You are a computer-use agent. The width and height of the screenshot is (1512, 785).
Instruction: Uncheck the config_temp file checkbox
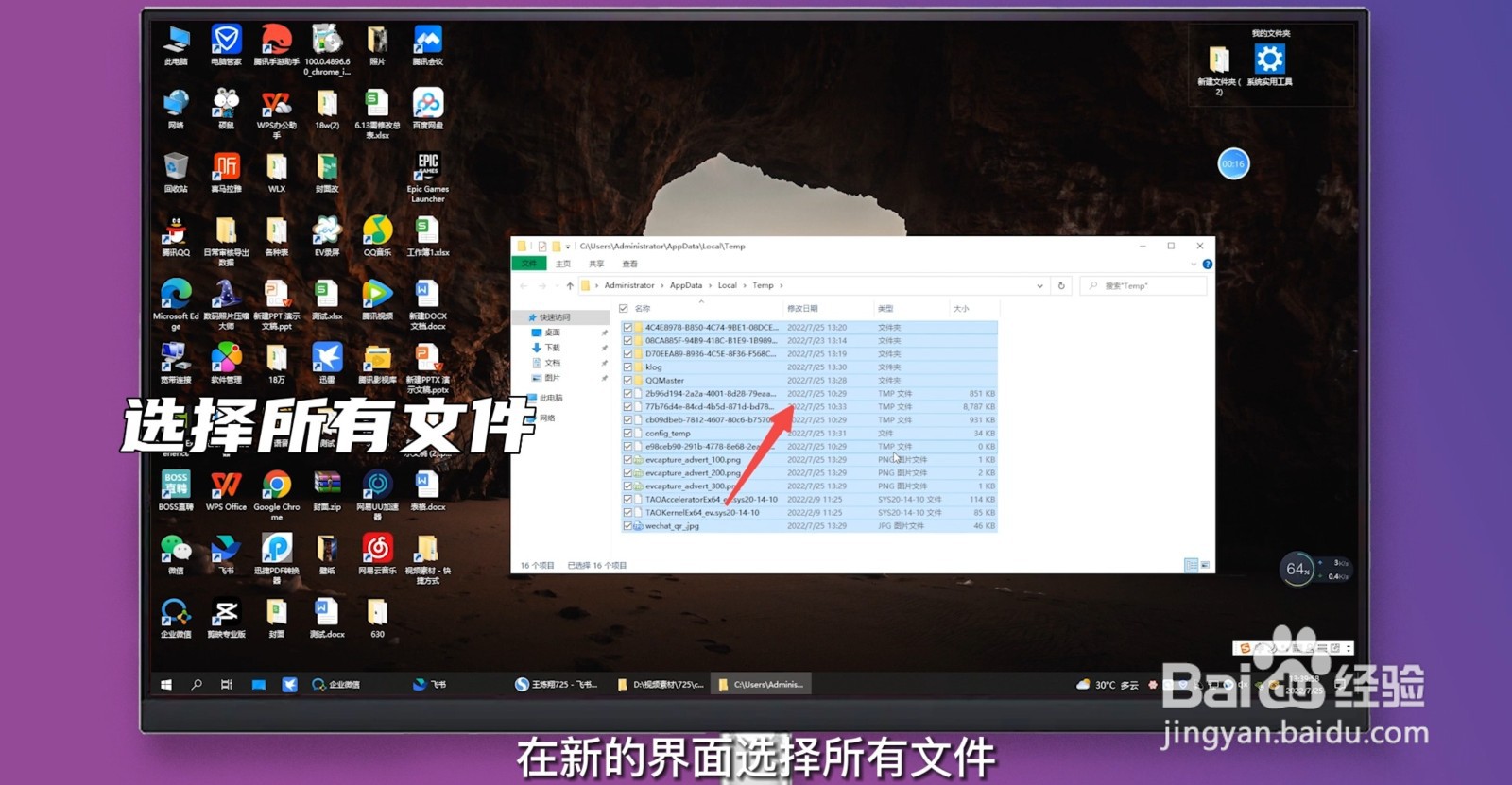(627, 433)
